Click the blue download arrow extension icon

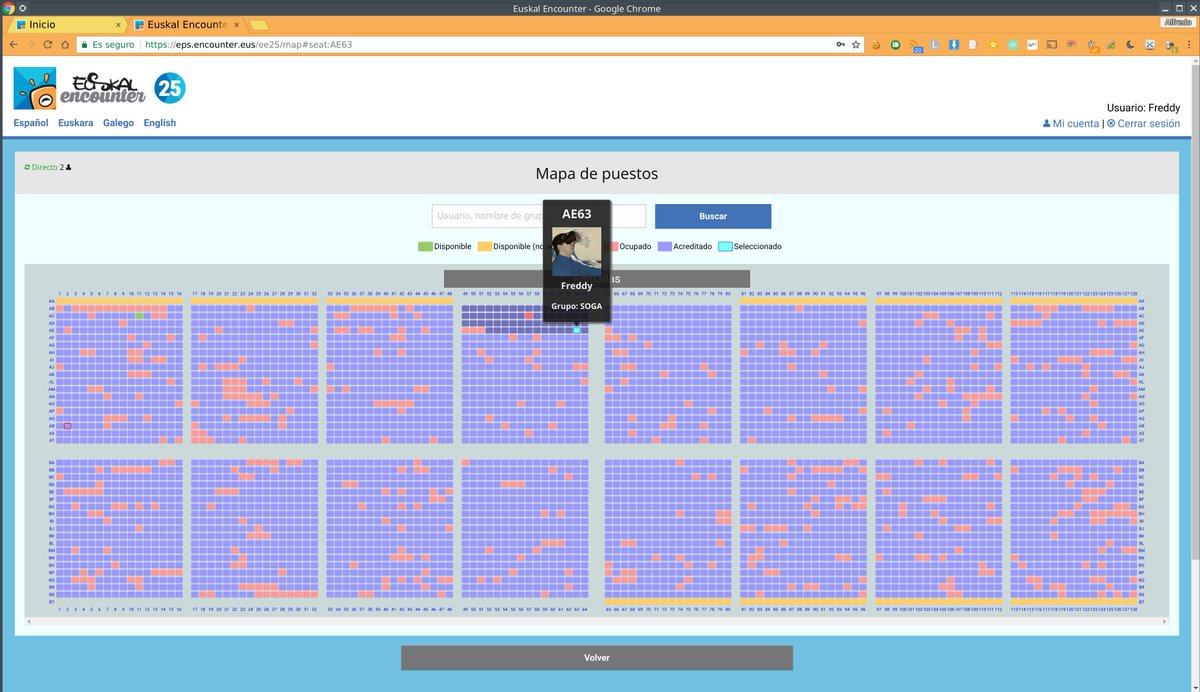954,45
